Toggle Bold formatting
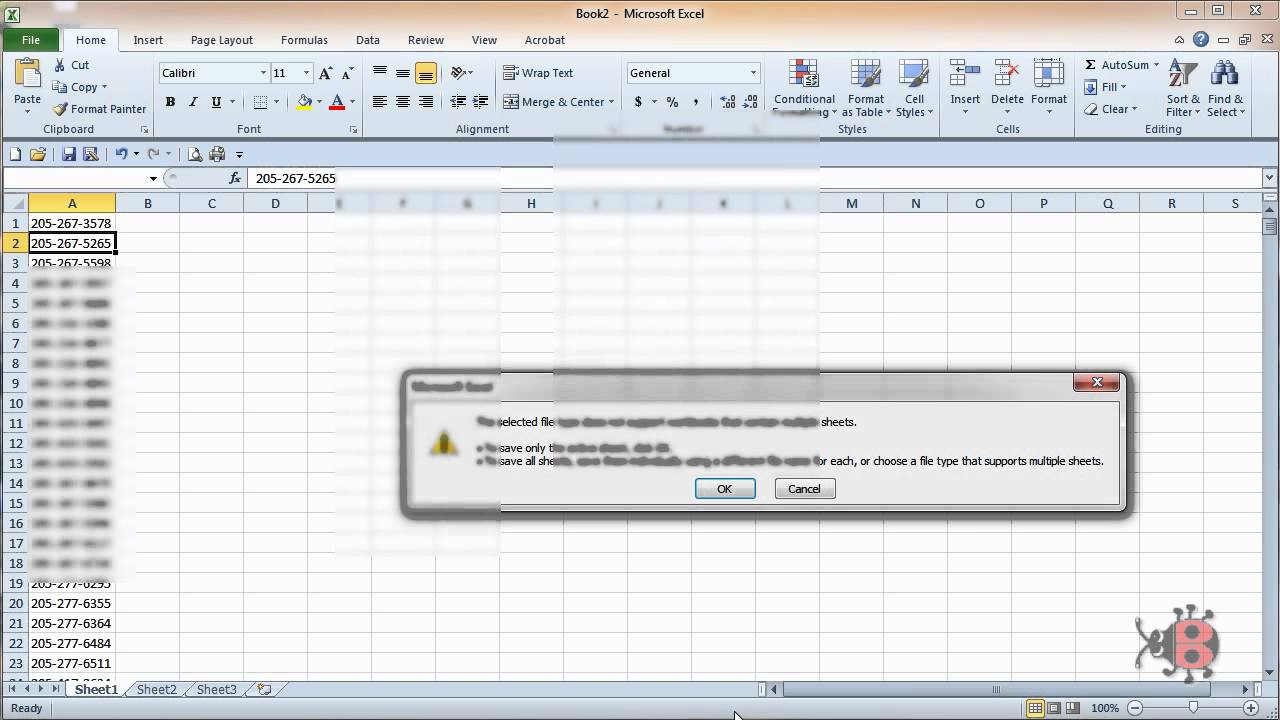The width and height of the screenshot is (1280, 720). coord(170,102)
